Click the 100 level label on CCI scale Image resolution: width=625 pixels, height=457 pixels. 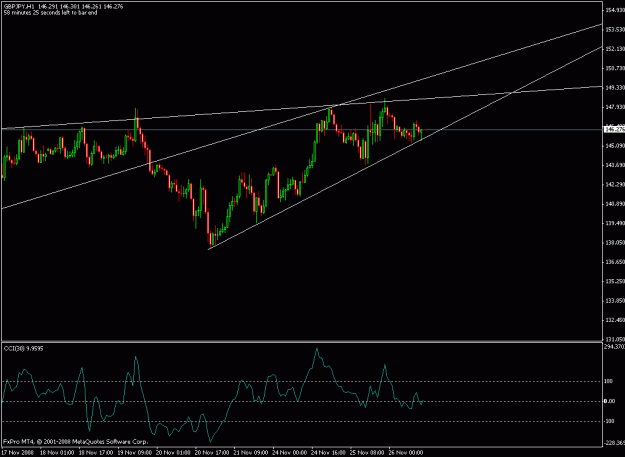[x=609, y=382]
